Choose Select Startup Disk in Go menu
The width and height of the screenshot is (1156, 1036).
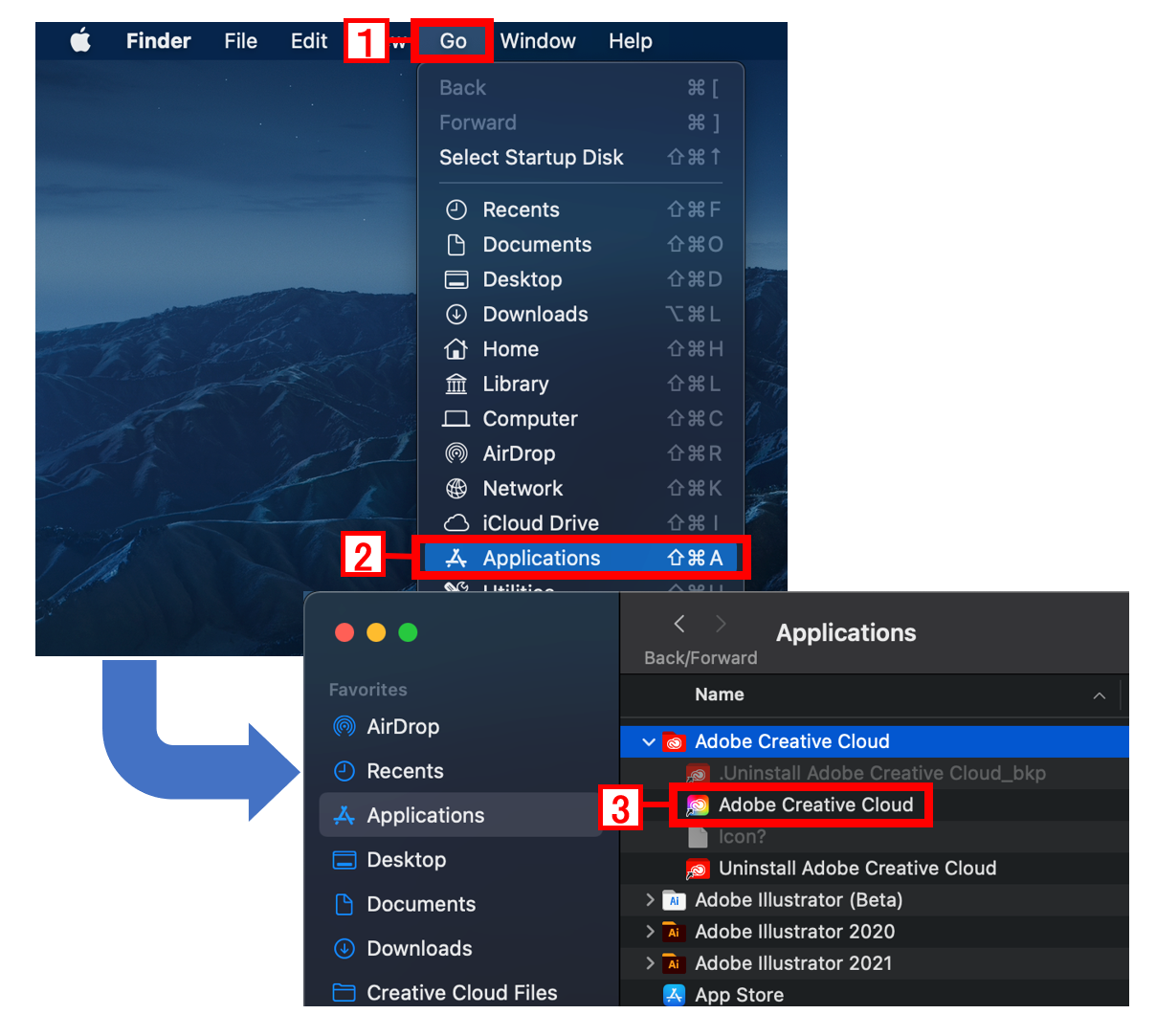[x=581, y=157]
